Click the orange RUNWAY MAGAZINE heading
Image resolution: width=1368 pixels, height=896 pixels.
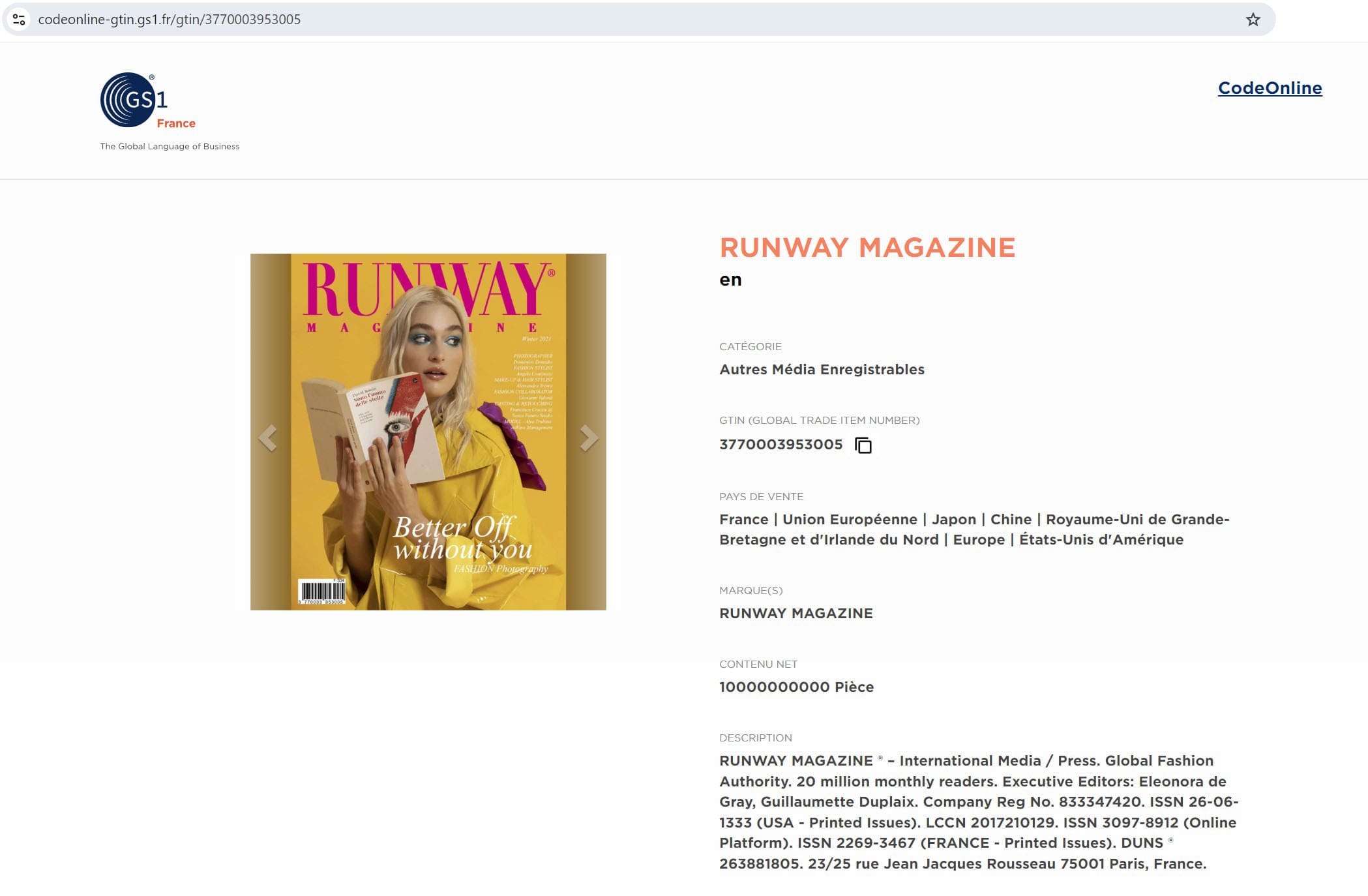pos(867,248)
